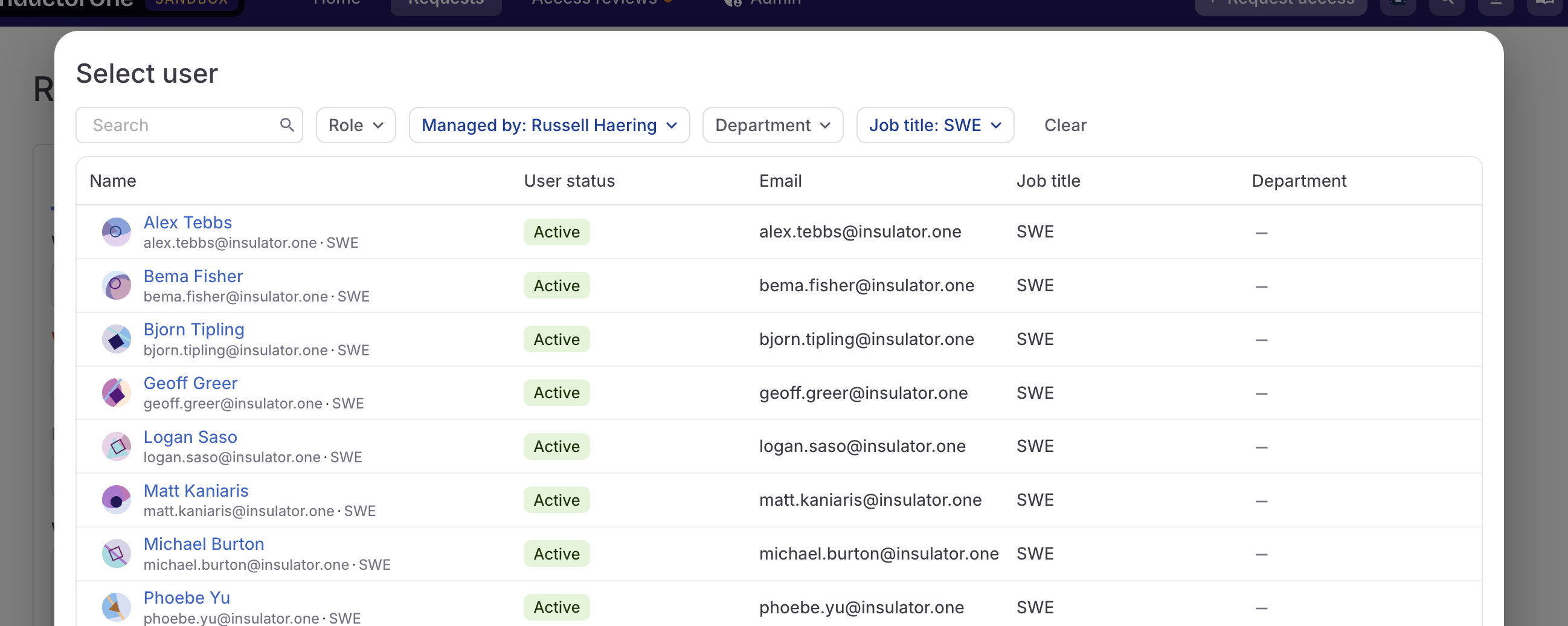The image size is (1568, 626).
Task: Click the global search icon top right
Action: 1448,4
